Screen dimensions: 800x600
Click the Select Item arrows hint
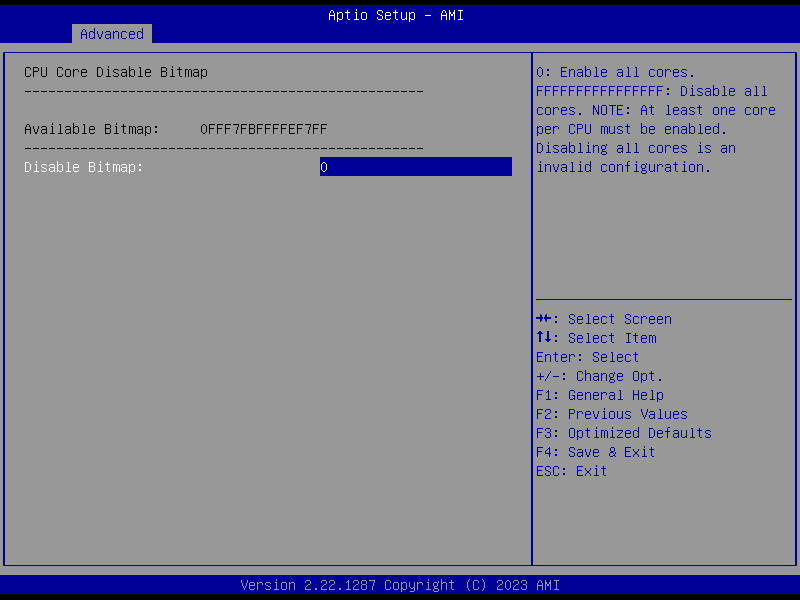tap(596, 338)
